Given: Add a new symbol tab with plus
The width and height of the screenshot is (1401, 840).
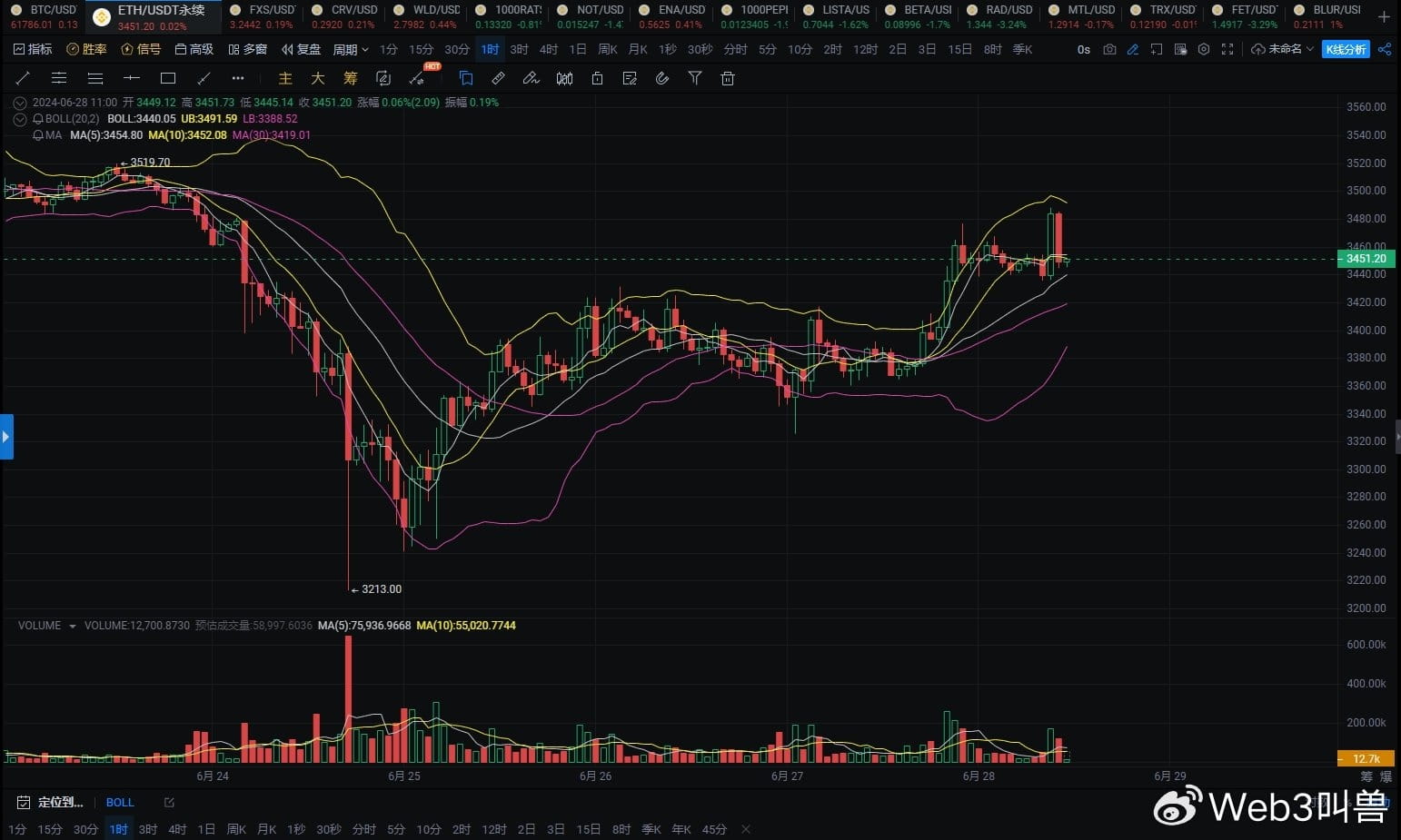Looking at the screenshot, I should [x=1384, y=16].
